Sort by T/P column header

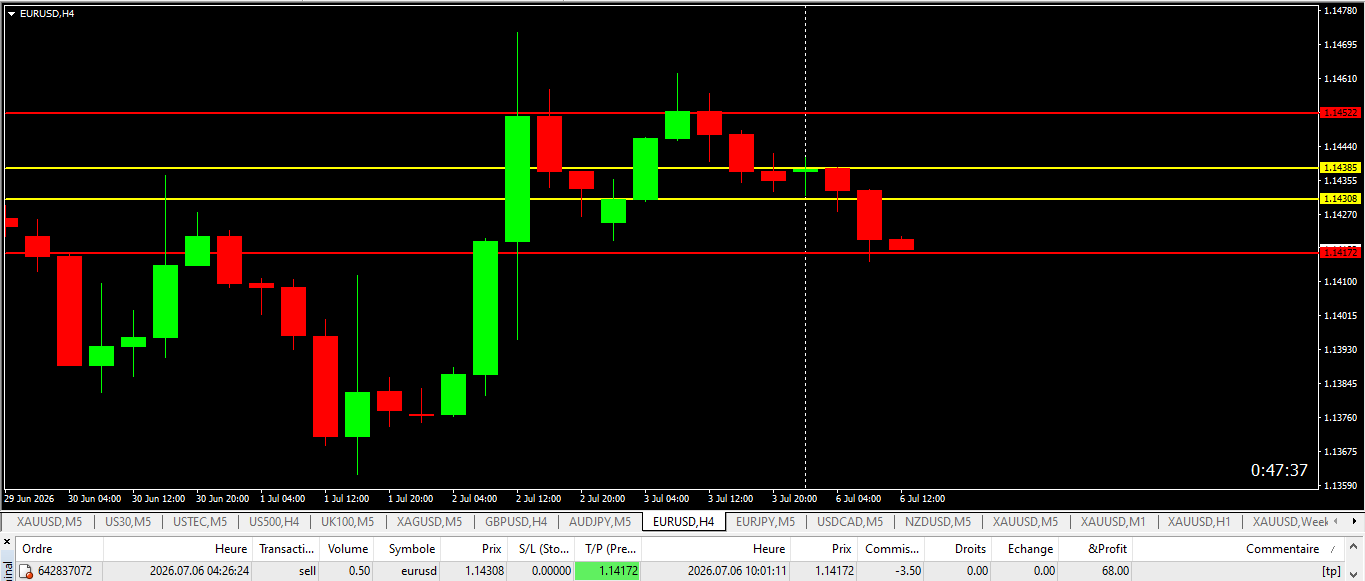(608, 549)
